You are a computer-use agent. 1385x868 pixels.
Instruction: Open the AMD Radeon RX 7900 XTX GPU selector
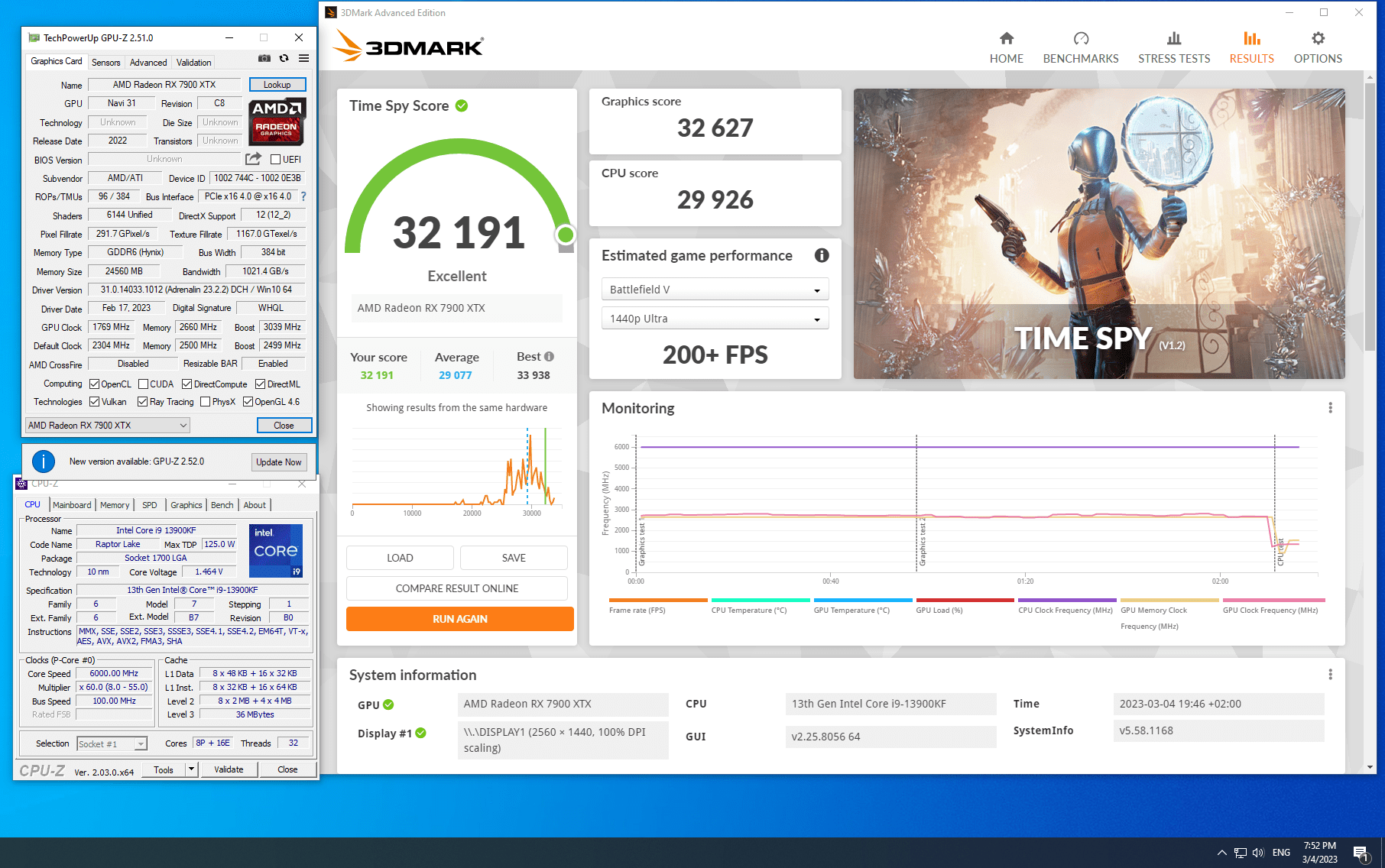108,426
